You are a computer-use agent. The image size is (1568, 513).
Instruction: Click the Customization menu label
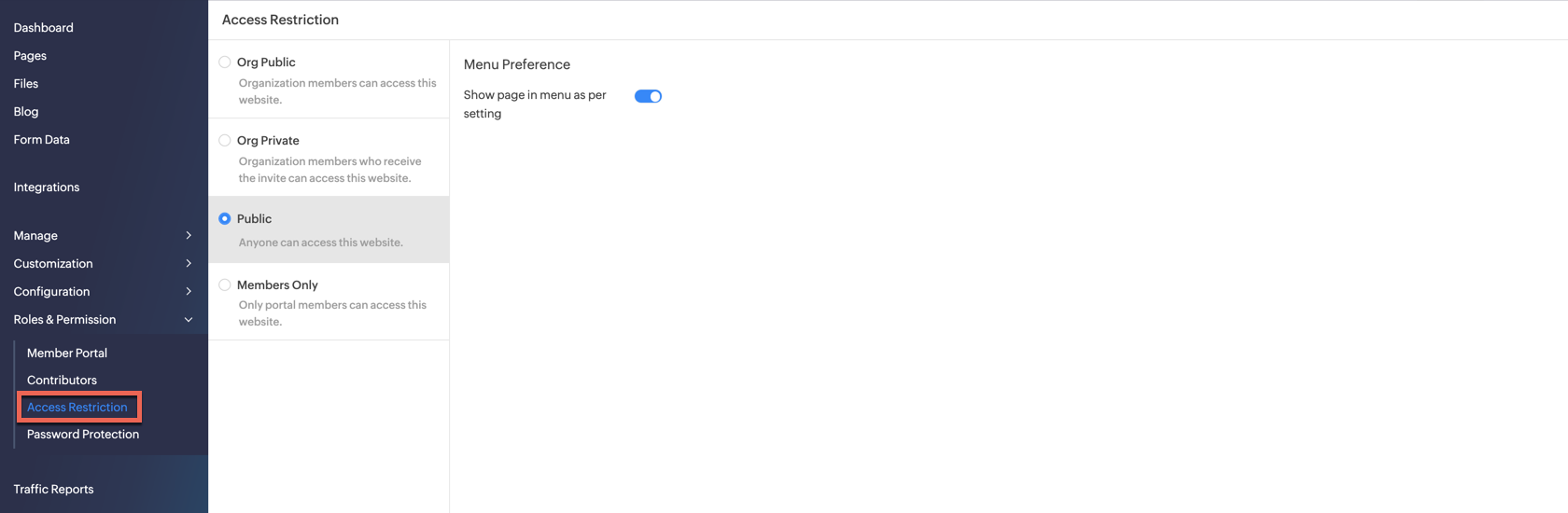coord(53,264)
